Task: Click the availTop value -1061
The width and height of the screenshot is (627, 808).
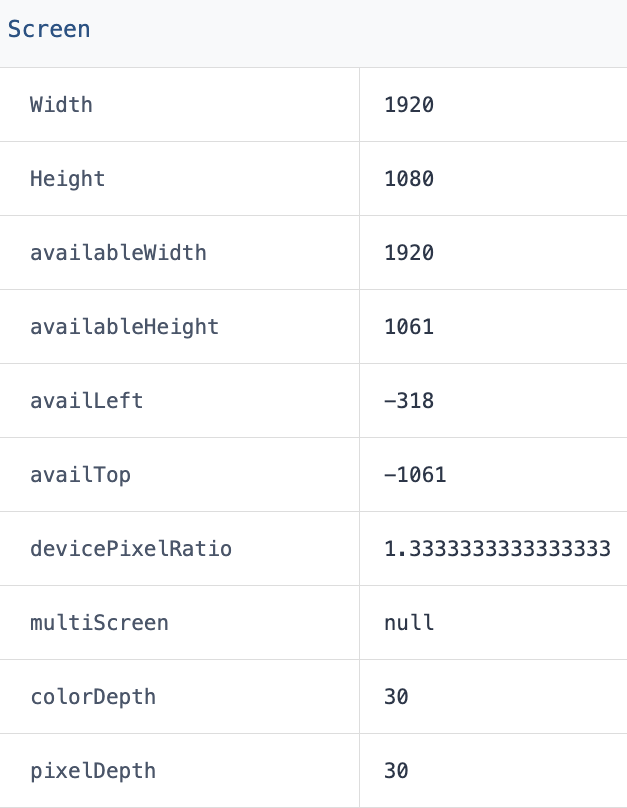Action: pyautogui.click(x=415, y=475)
